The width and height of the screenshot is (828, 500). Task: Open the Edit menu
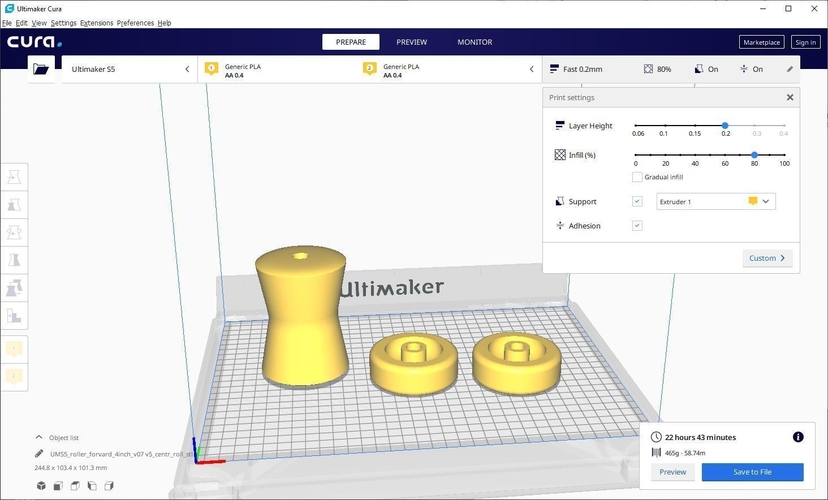22,23
